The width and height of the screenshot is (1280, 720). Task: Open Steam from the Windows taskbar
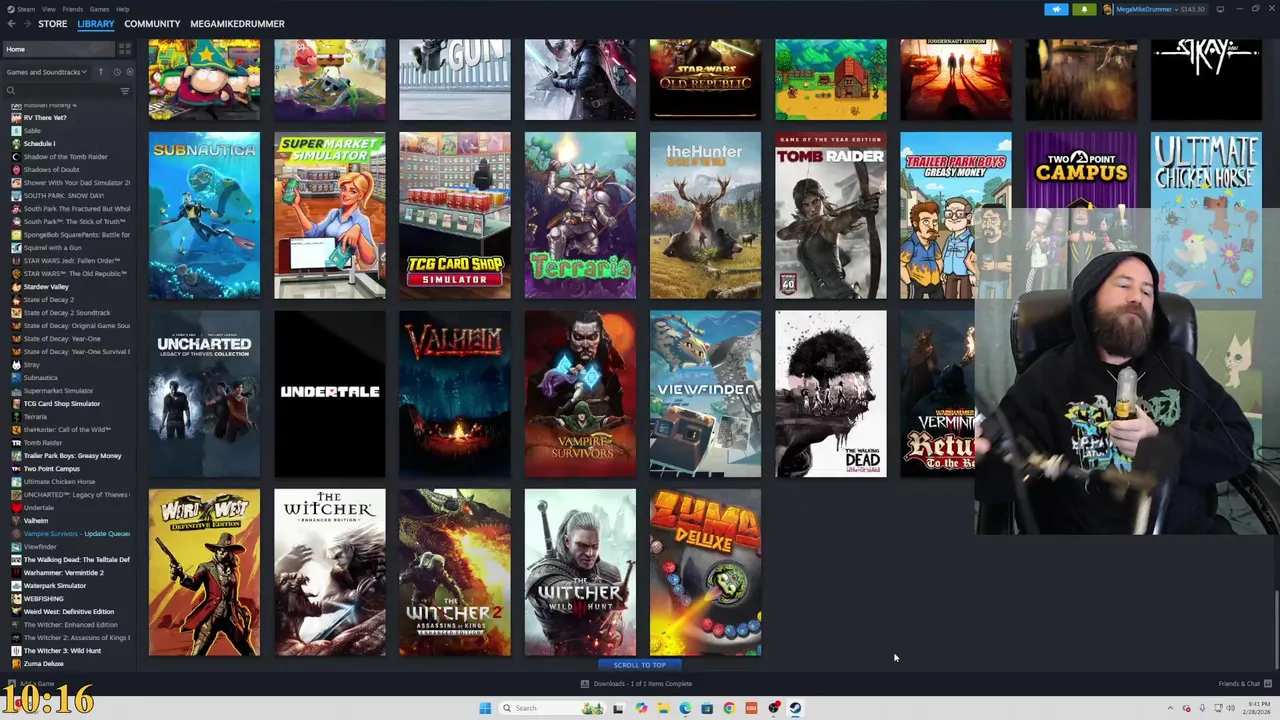pos(795,708)
